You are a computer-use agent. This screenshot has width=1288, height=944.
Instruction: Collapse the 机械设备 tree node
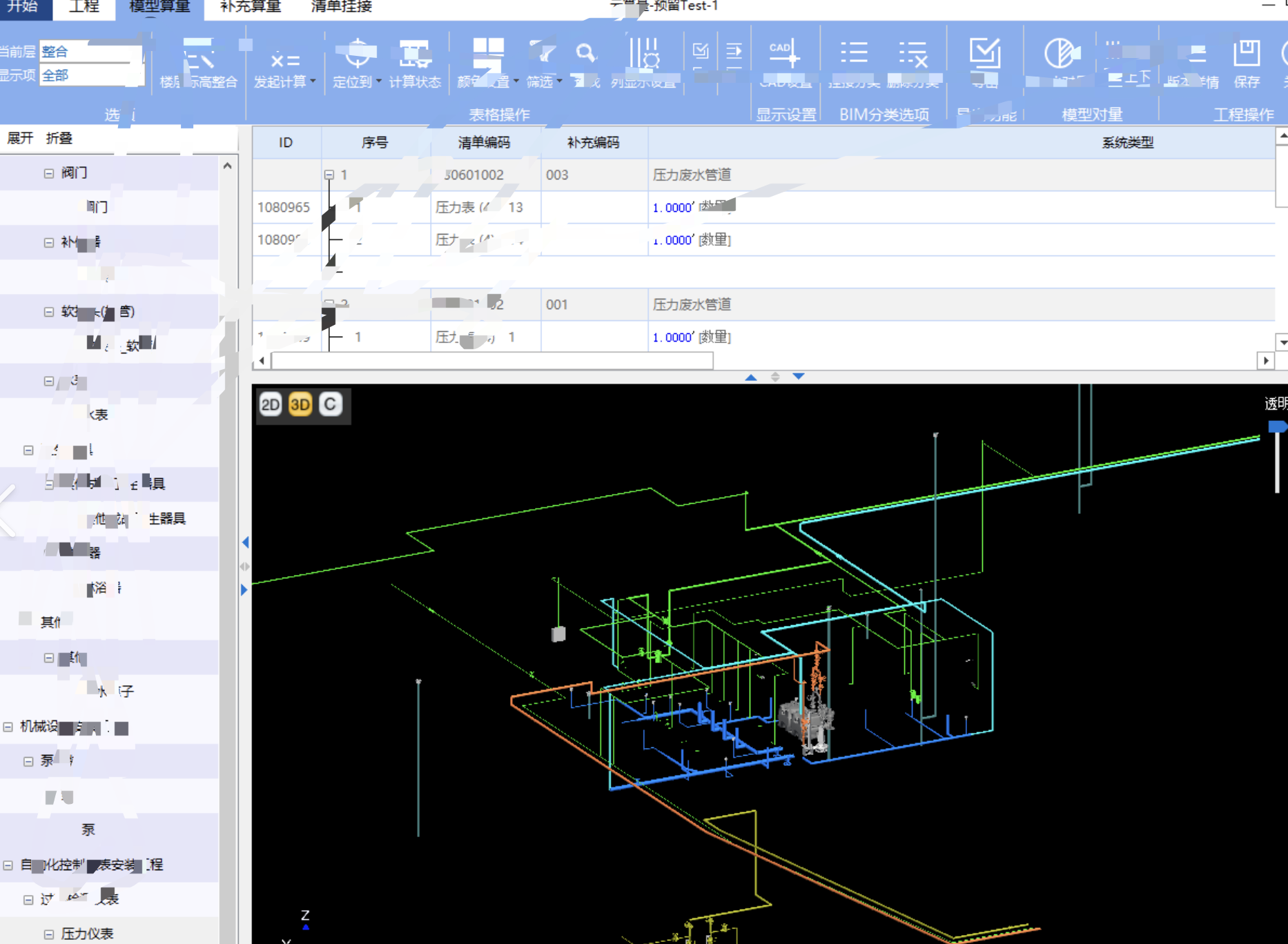[8, 727]
